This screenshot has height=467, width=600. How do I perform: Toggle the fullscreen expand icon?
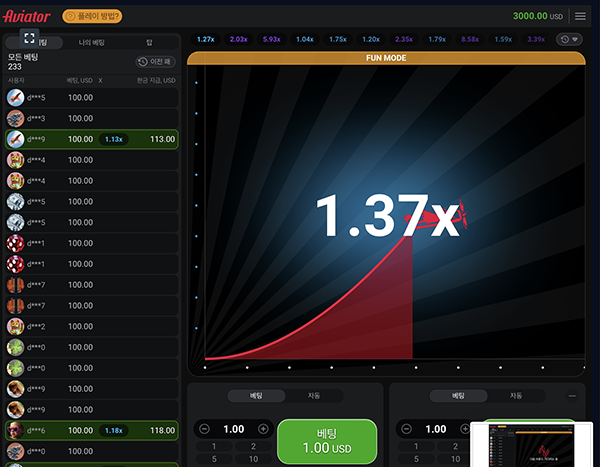[30, 37]
